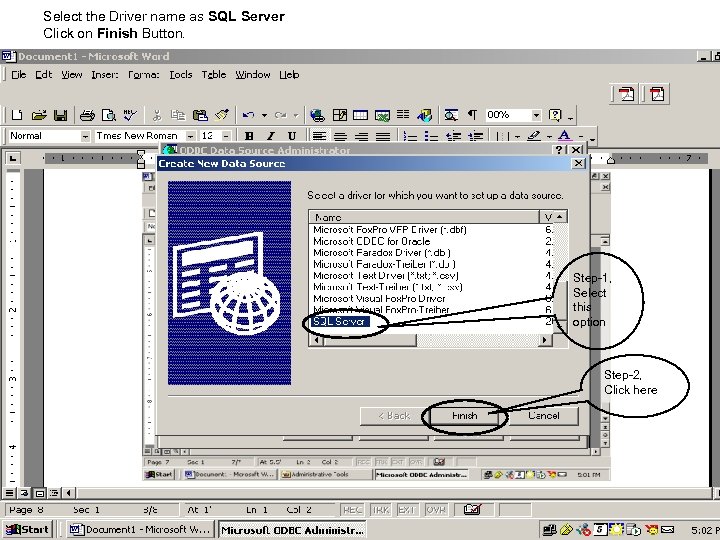Click the Microsoft Word Help question icon

[555, 115]
